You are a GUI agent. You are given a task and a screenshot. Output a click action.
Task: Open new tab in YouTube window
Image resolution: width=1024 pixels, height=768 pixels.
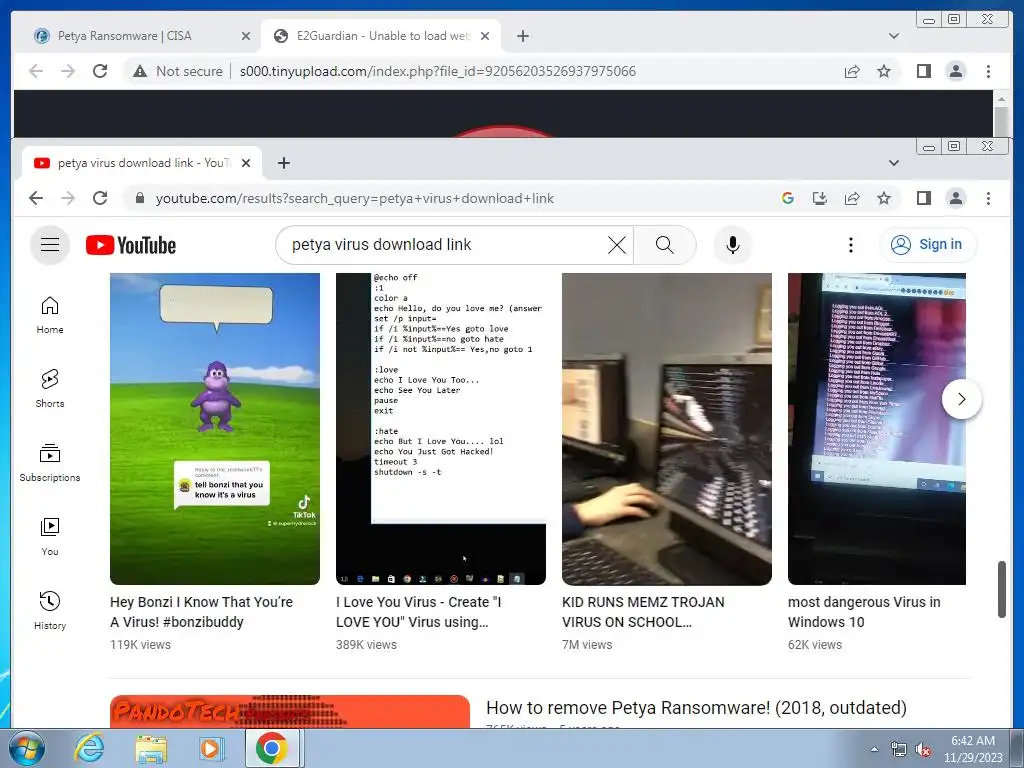[283, 163]
